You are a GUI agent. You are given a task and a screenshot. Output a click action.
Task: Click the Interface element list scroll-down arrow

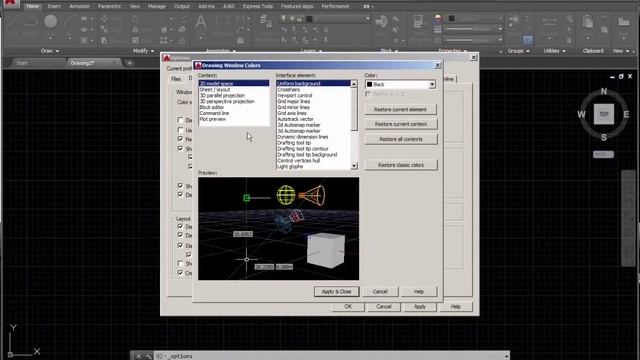[354, 166]
